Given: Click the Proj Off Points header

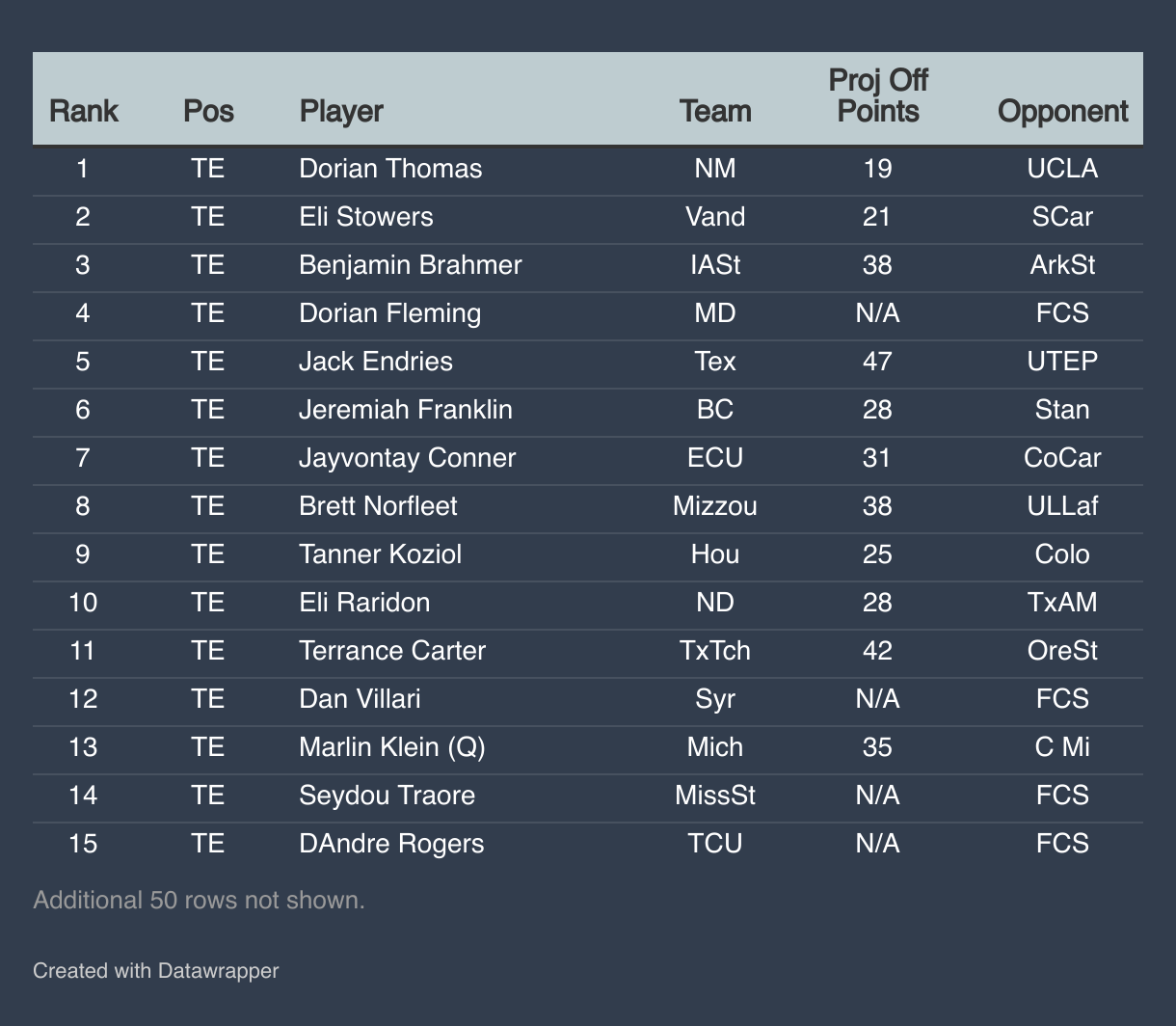Looking at the screenshot, I should (x=877, y=94).
